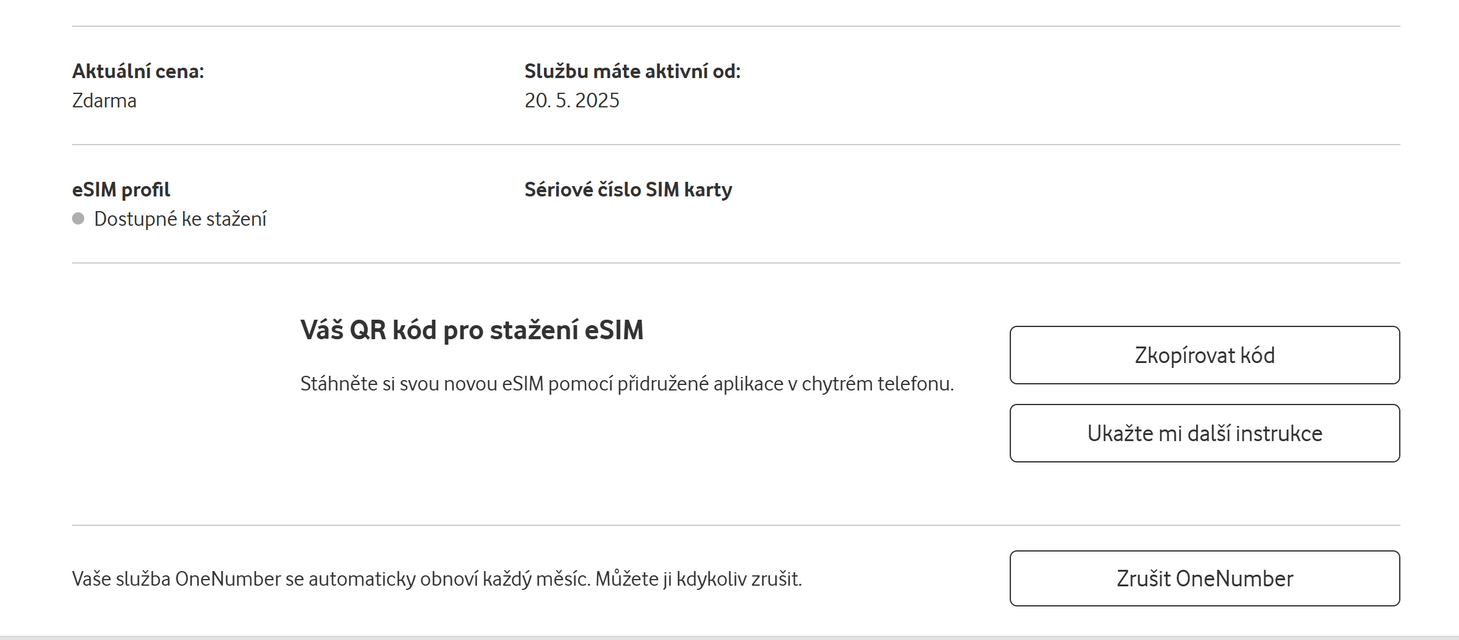Click the gray strip at the page bottom
The image size is (1459, 640).
(x=729, y=636)
